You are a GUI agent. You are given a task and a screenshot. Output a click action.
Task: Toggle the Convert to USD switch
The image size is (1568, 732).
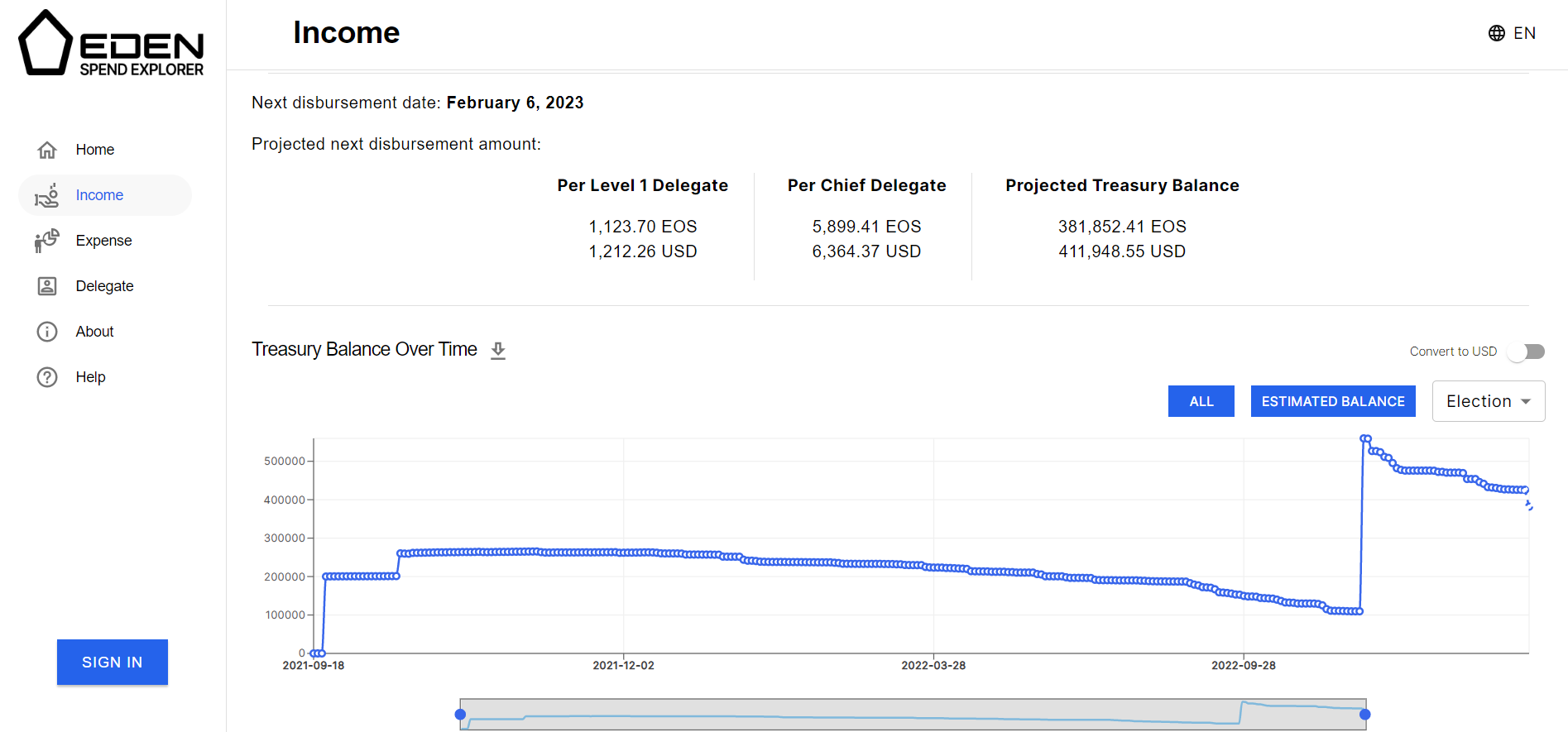(x=1527, y=352)
